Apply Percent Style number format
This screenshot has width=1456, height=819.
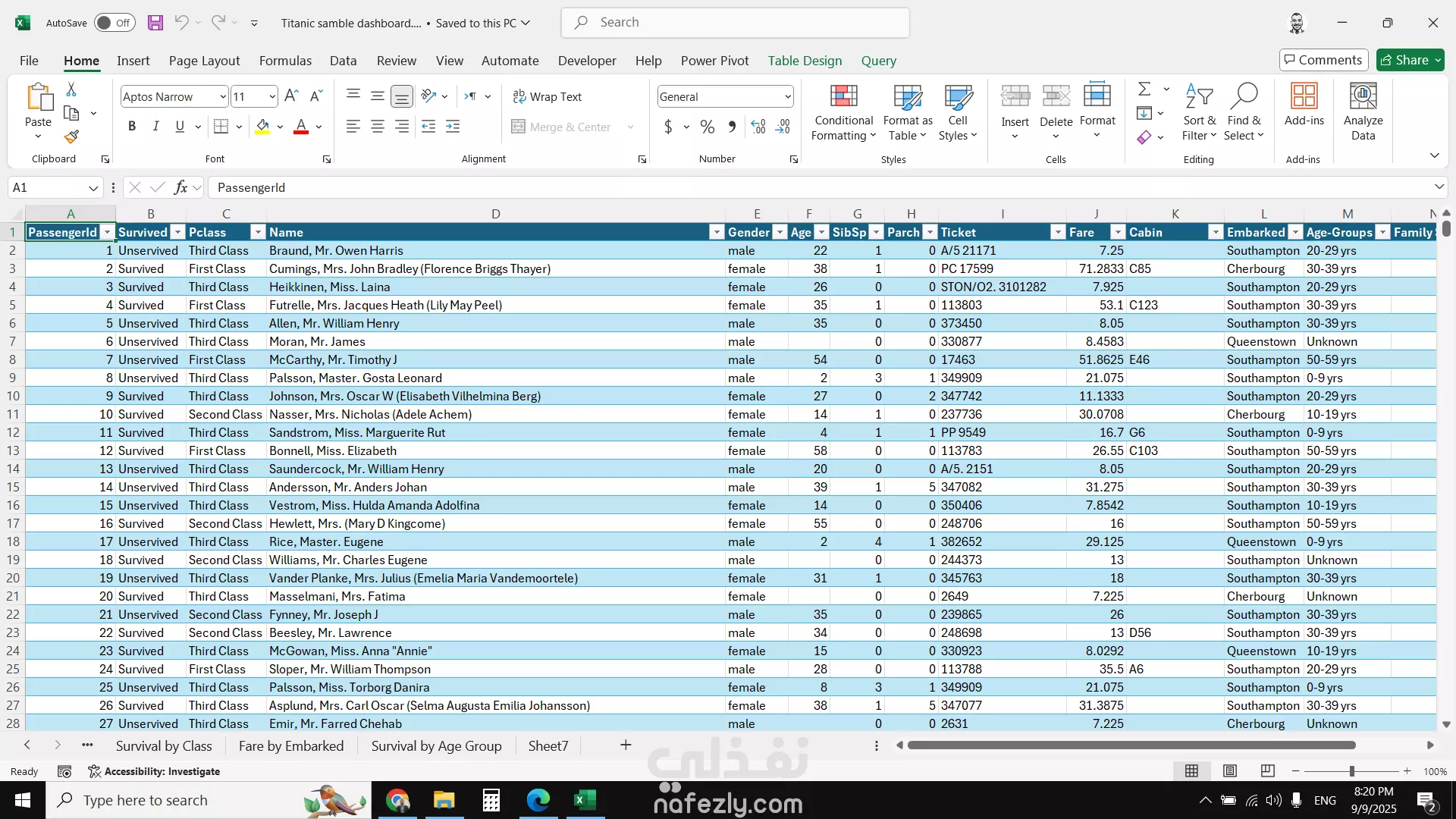(707, 127)
